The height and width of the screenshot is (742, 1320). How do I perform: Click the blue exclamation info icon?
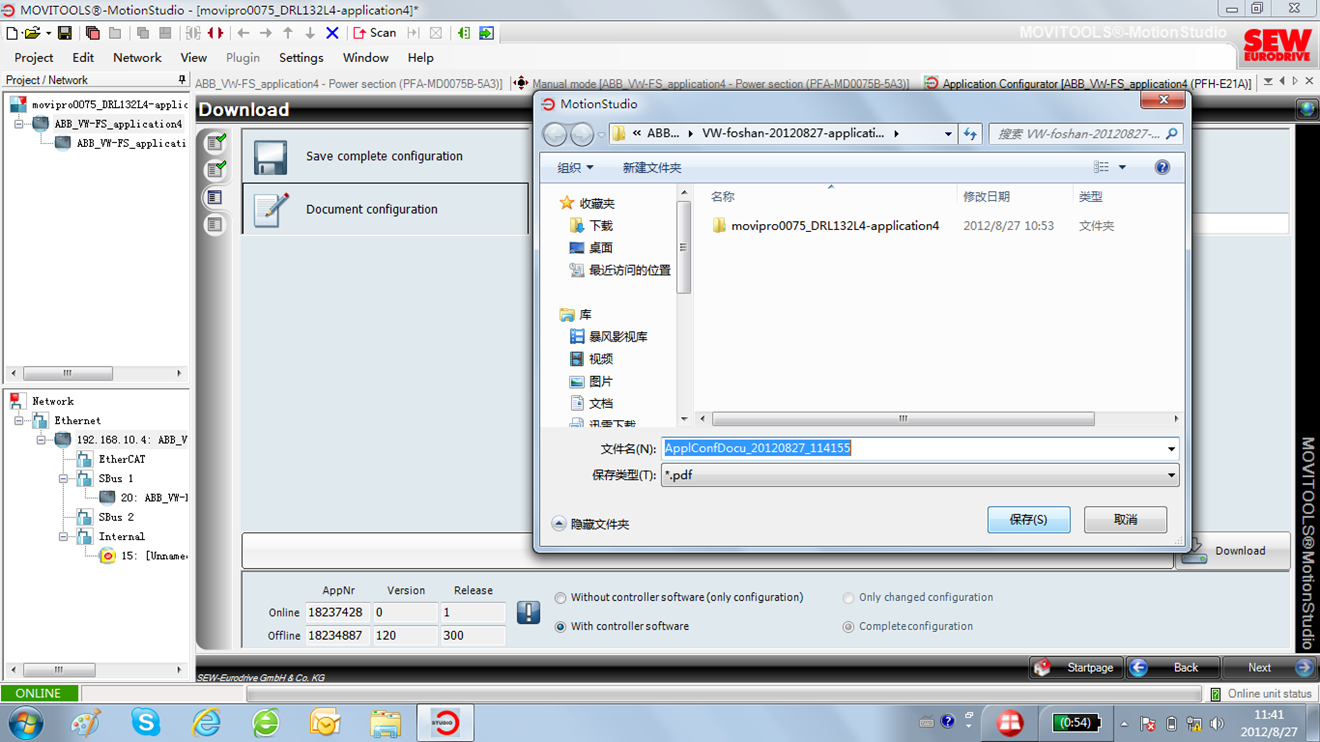click(528, 612)
